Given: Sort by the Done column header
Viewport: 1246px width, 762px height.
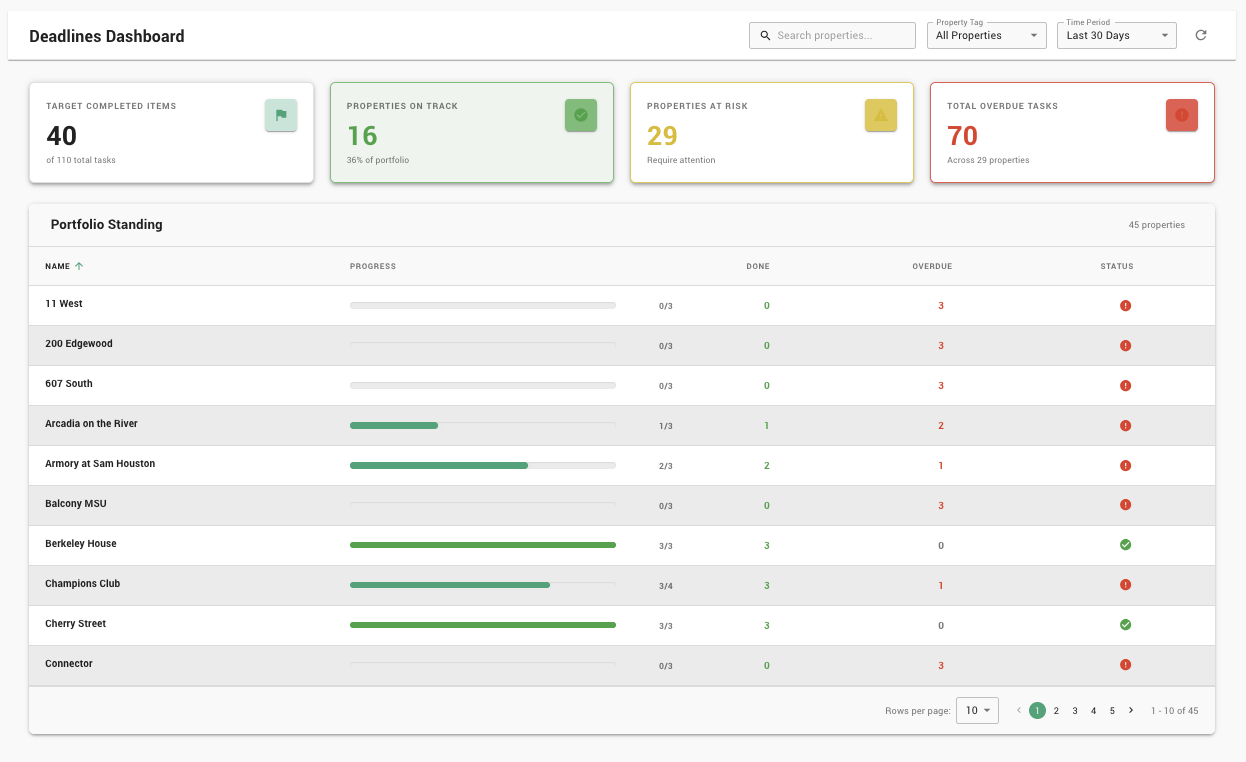Looking at the screenshot, I should click(x=758, y=266).
